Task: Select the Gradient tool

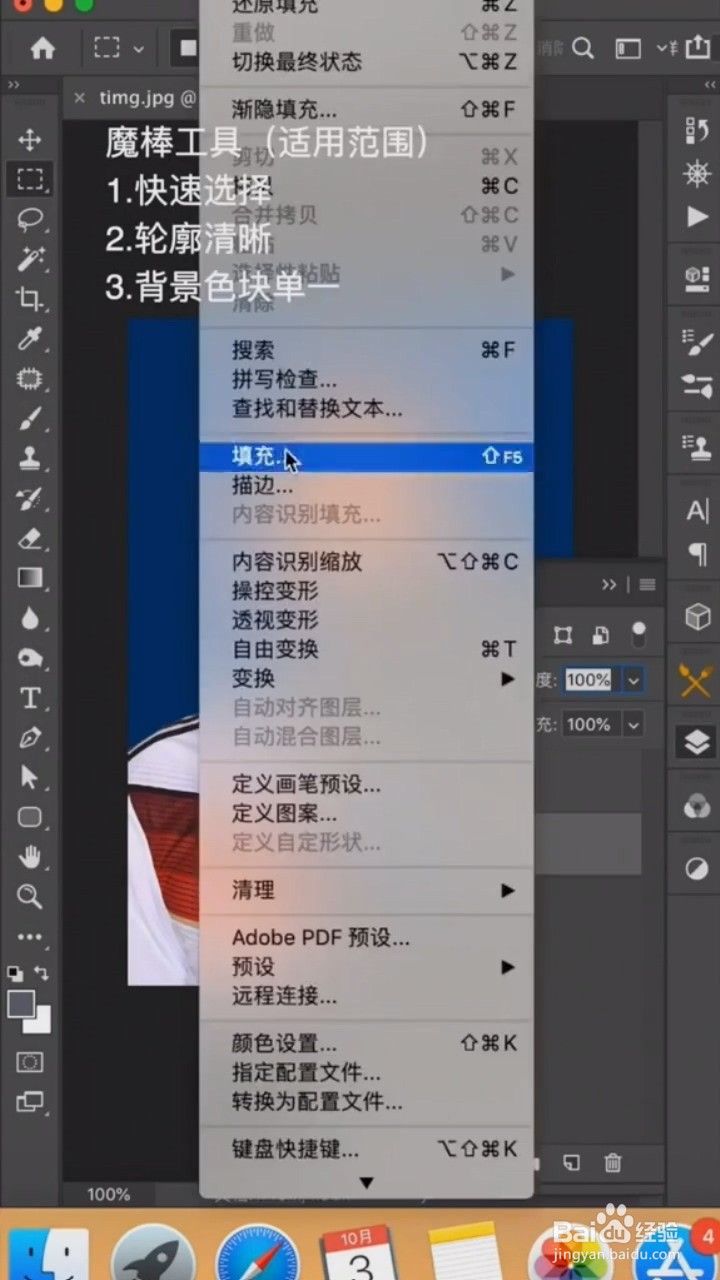Action: (30, 578)
